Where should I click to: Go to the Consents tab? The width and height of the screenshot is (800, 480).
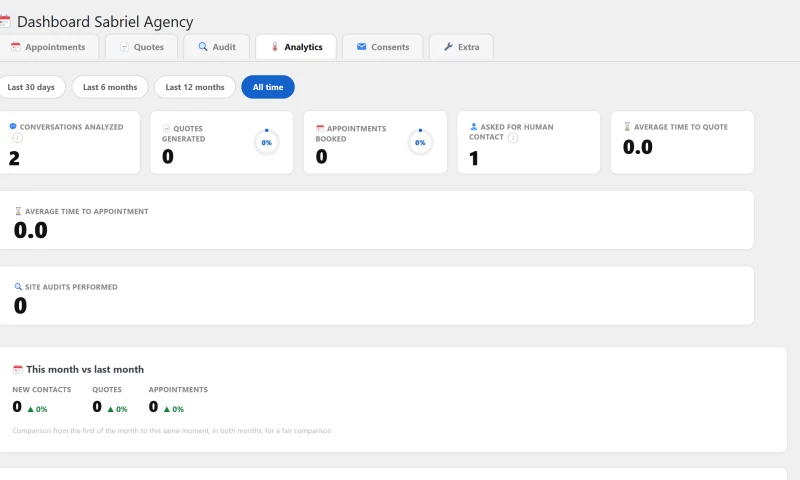[x=383, y=47]
